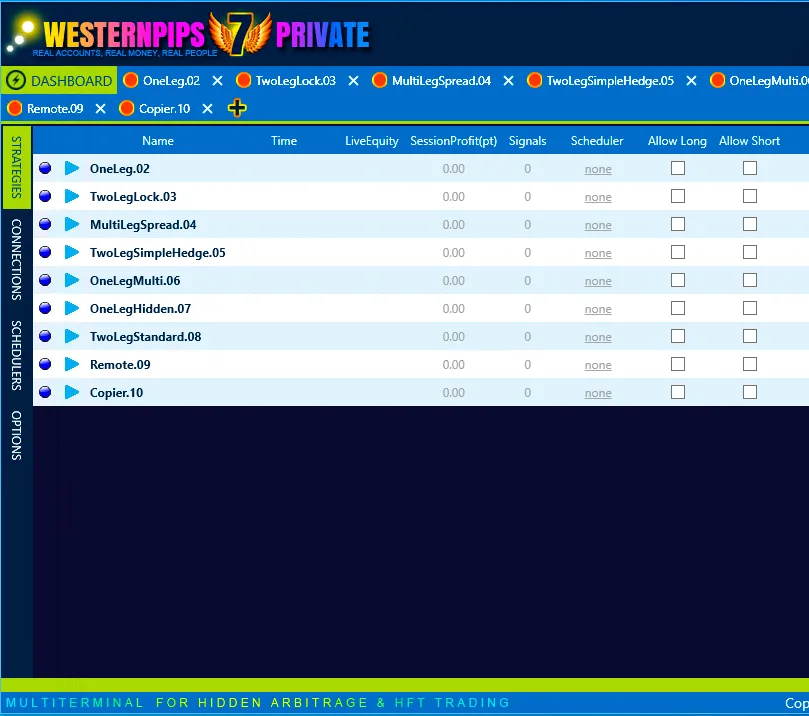Open the scheduler 'none' link for TwoLegStandard.08
809x716 pixels.
coord(598,337)
